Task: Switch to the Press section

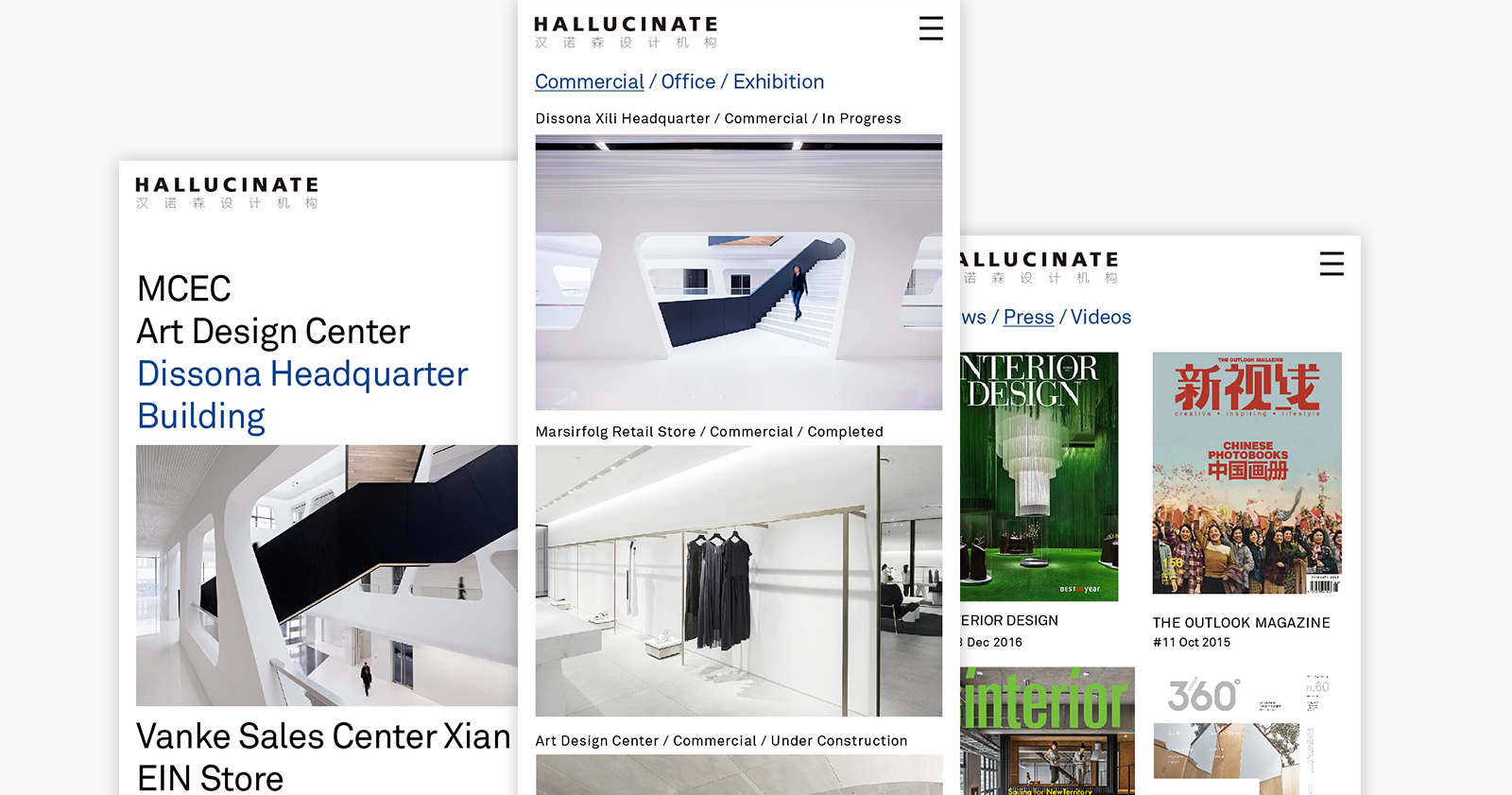Action: [x=1028, y=318]
